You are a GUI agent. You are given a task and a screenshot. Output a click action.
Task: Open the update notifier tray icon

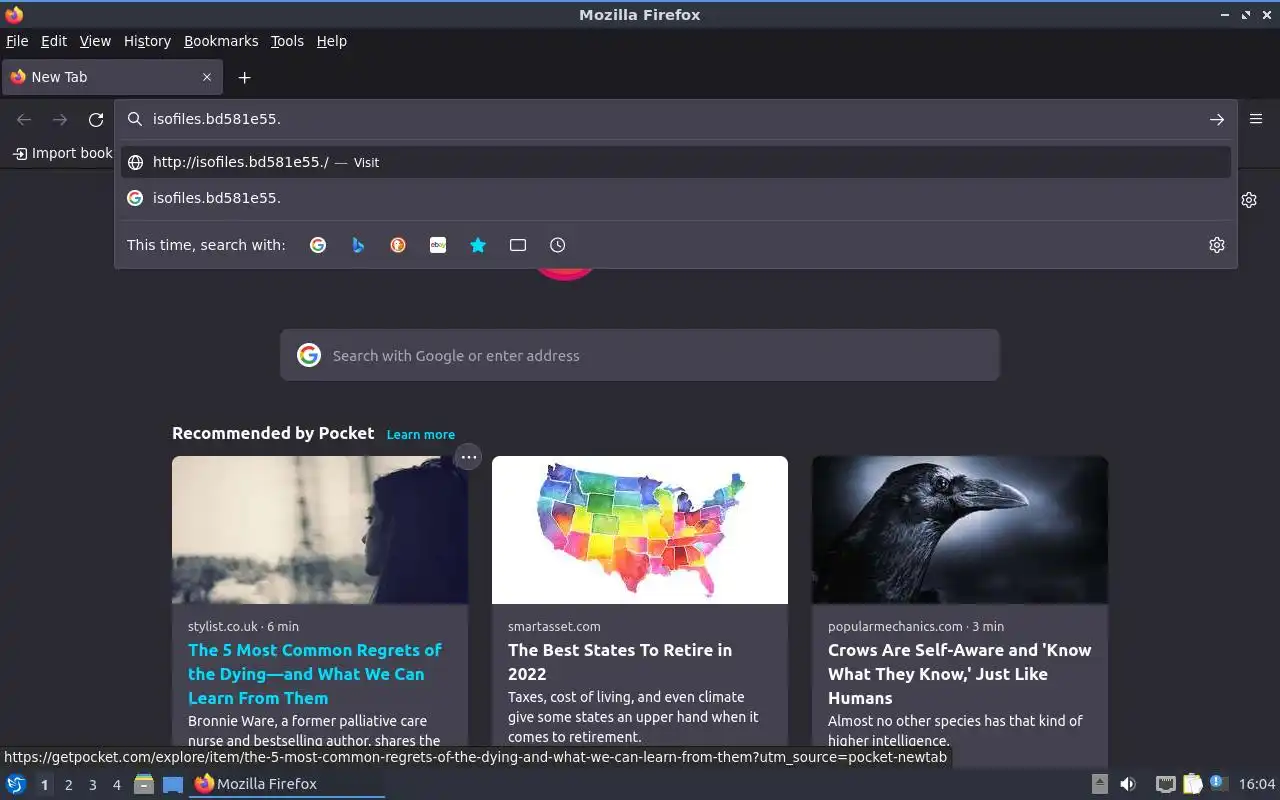click(x=1217, y=783)
